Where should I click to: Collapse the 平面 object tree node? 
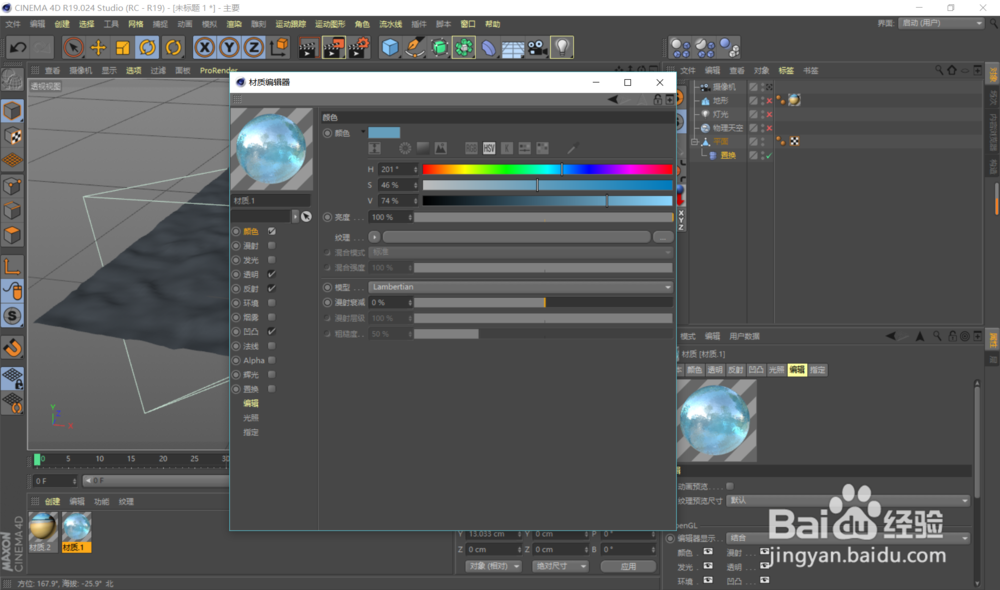(695, 142)
